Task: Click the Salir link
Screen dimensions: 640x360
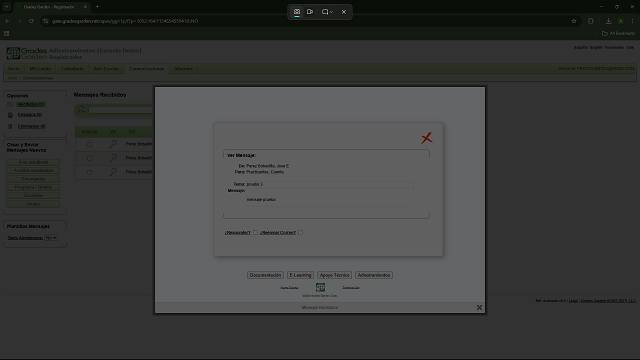Action: click(630, 47)
